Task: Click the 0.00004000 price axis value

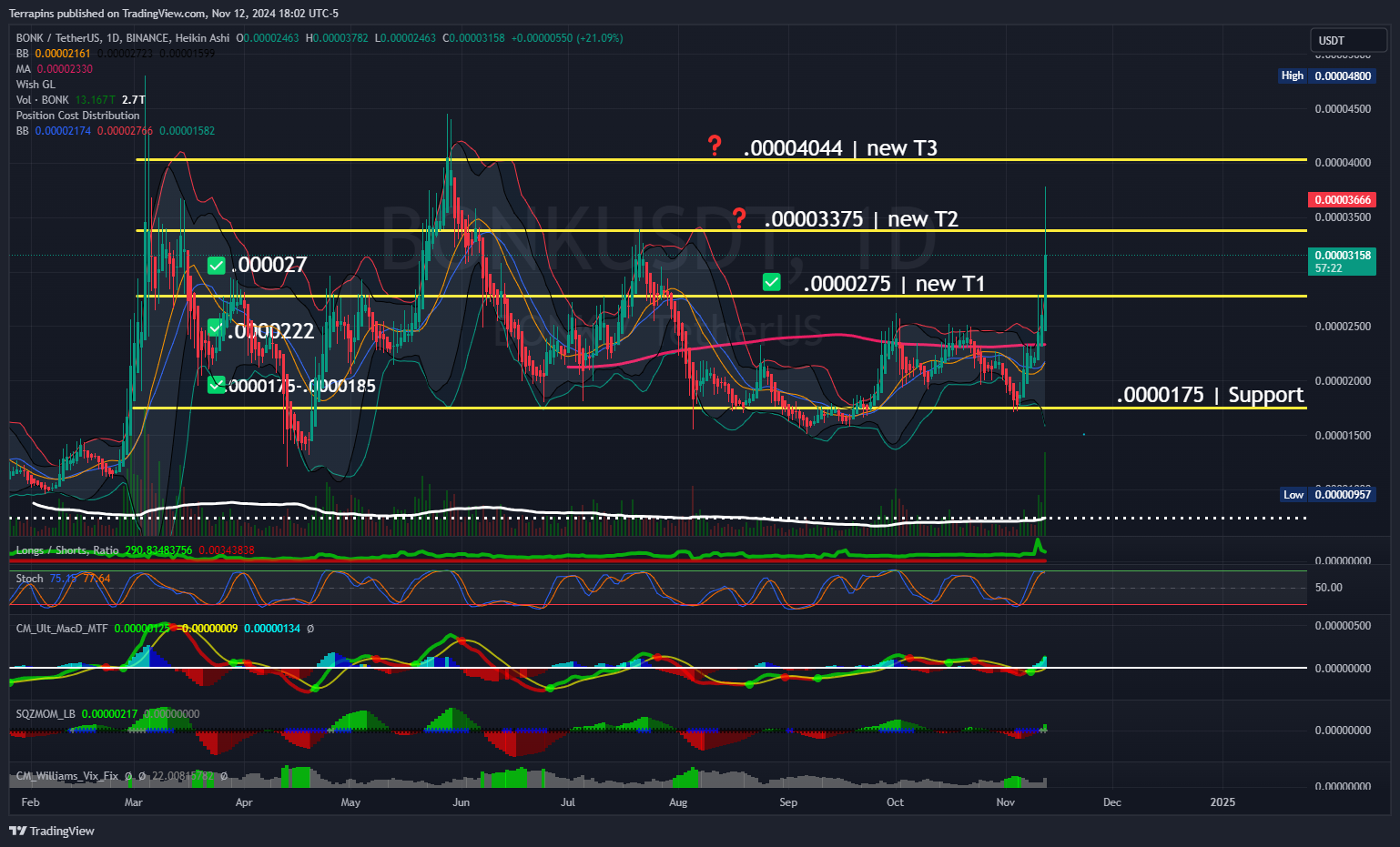Action: (1343, 163)
